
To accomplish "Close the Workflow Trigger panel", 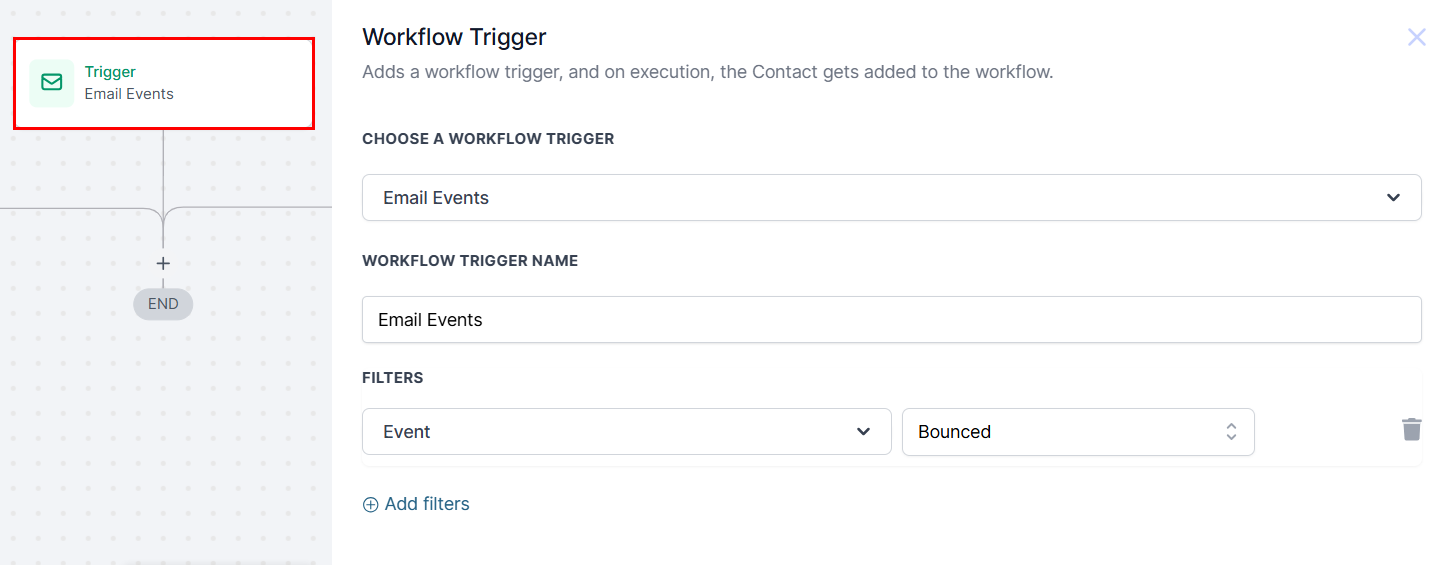I will point(1416,38).
